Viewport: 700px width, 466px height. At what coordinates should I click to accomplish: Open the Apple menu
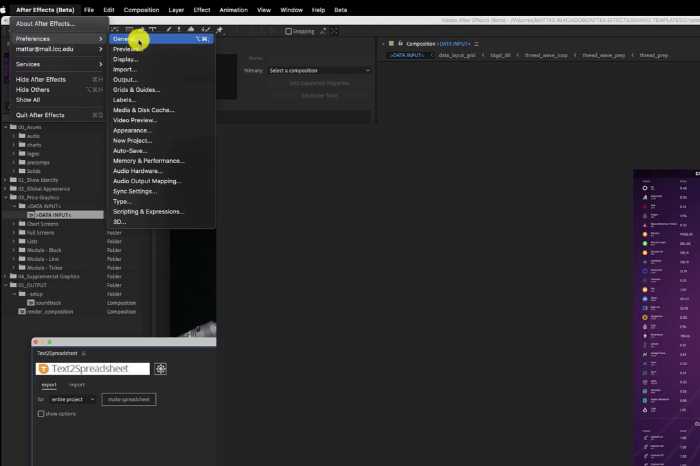click(4, 10)
